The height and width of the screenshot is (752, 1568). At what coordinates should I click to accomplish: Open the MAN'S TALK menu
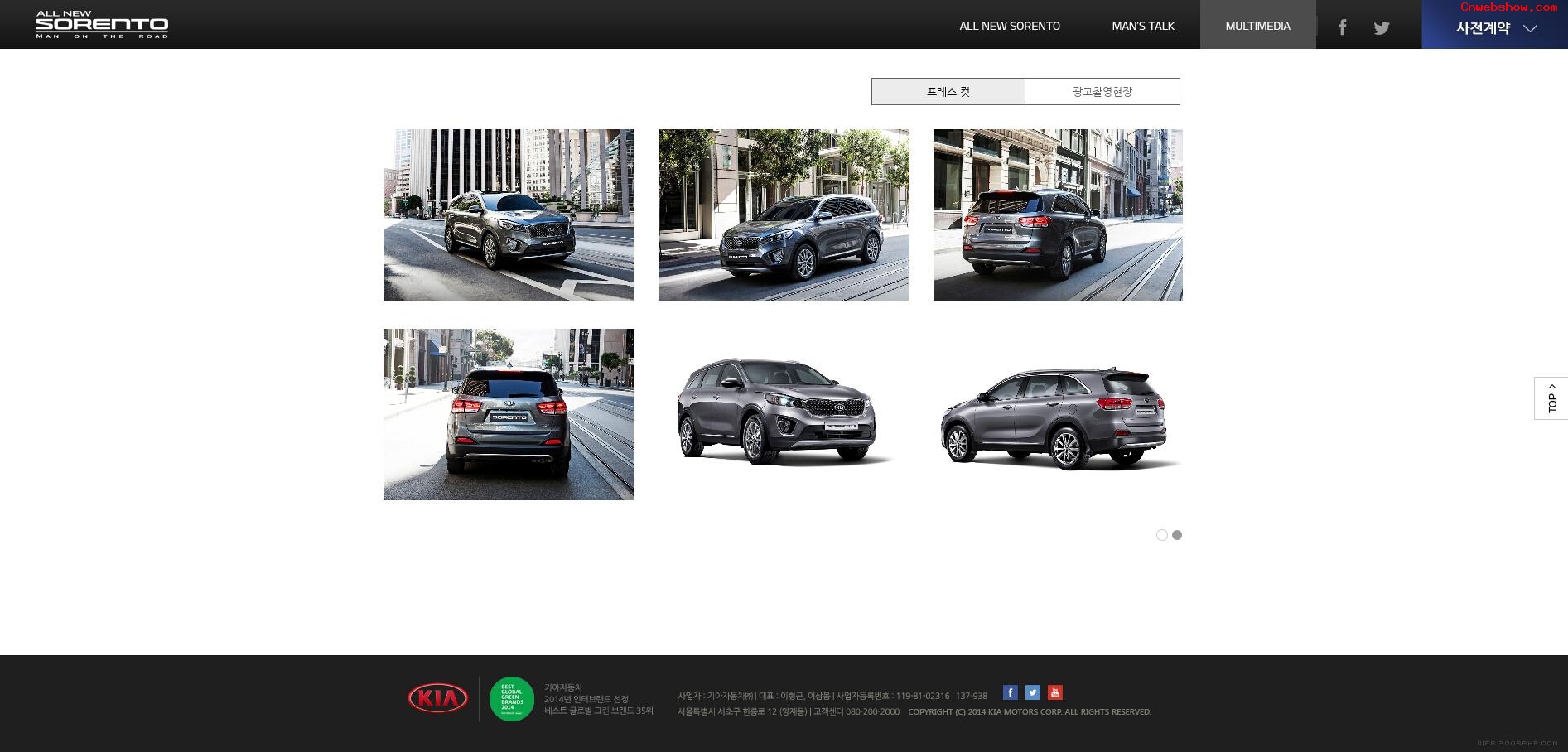point(1143,26)
